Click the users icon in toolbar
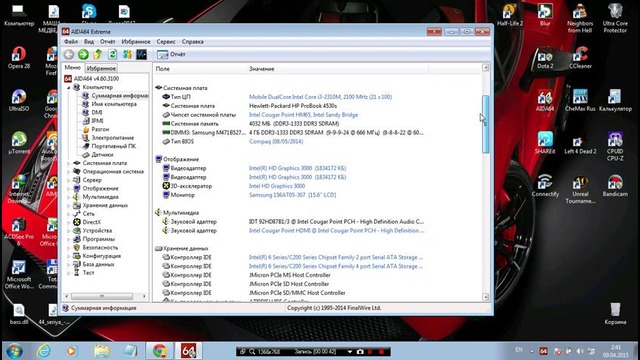The height and width of the screenshot is (360, 640). tap(127, 54)
